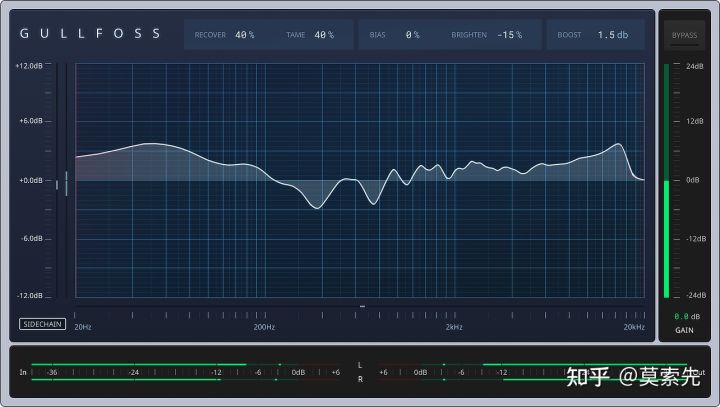Click the small range handle below graph
The width and height of the screenshot is (720, 407).
[362, 306]
